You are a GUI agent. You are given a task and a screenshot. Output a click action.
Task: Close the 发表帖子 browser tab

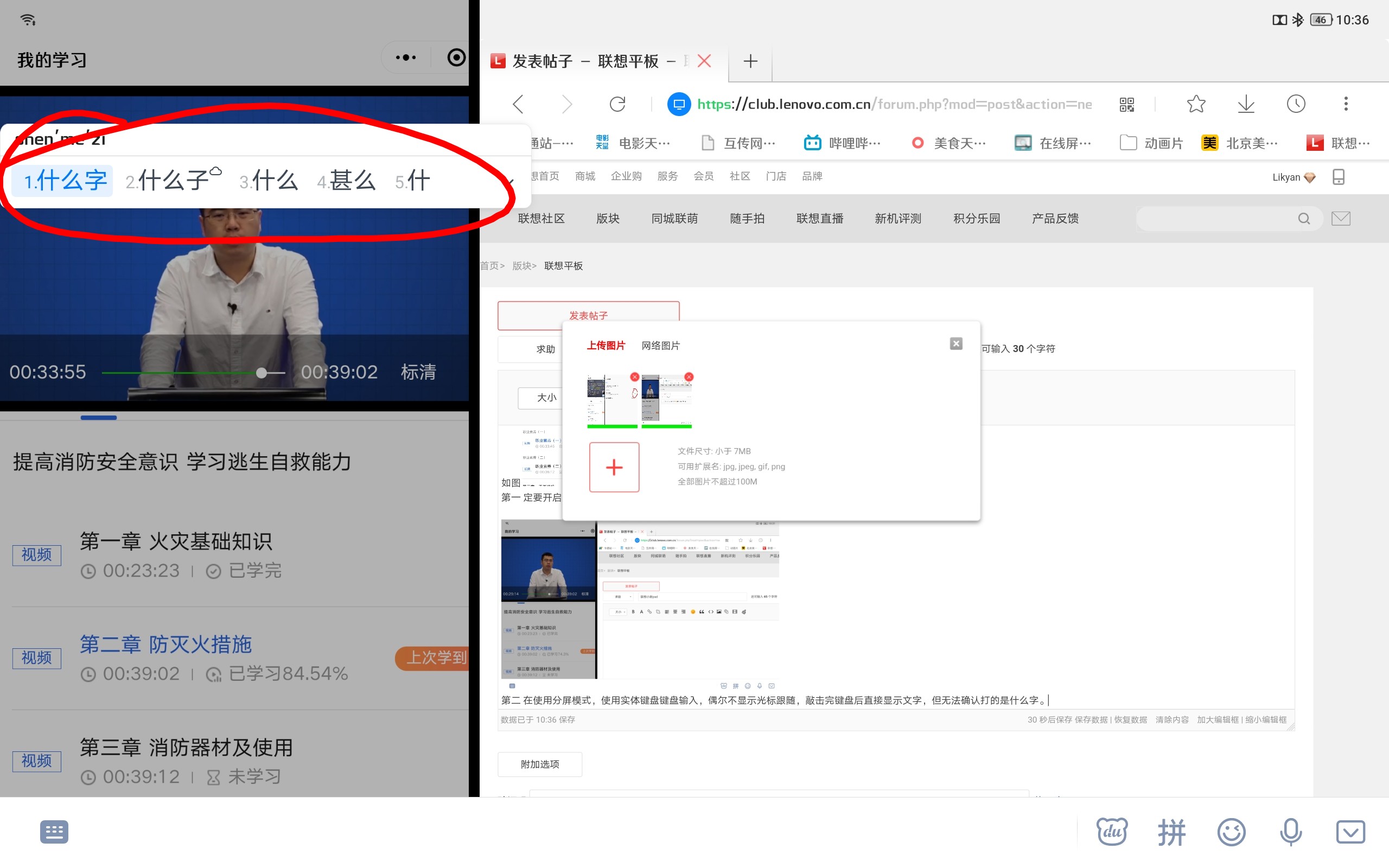point(704,61)
